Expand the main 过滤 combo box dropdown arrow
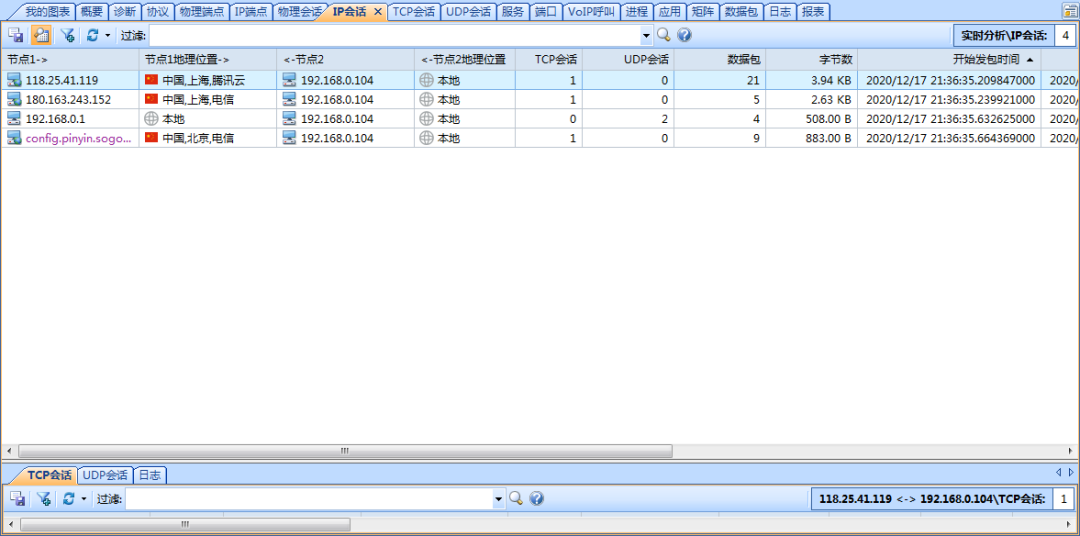Viewport: 1080px width, 536px height. click(646, 35)
